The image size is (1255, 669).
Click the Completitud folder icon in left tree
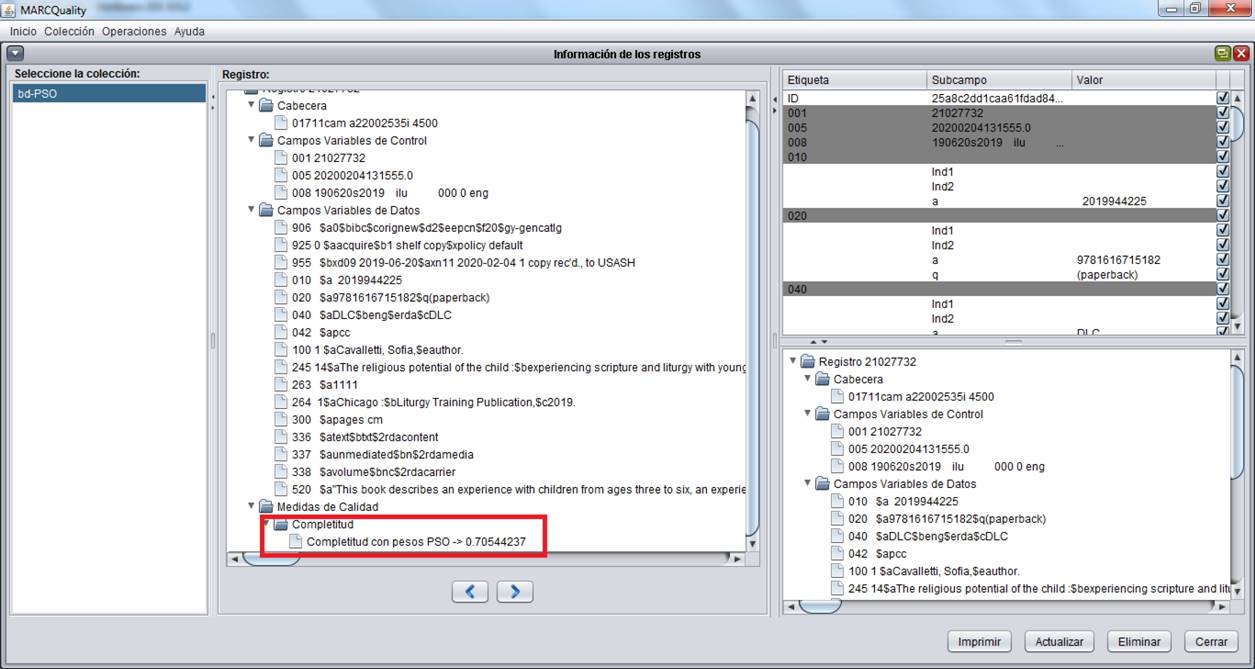click(x=280, y=524)
